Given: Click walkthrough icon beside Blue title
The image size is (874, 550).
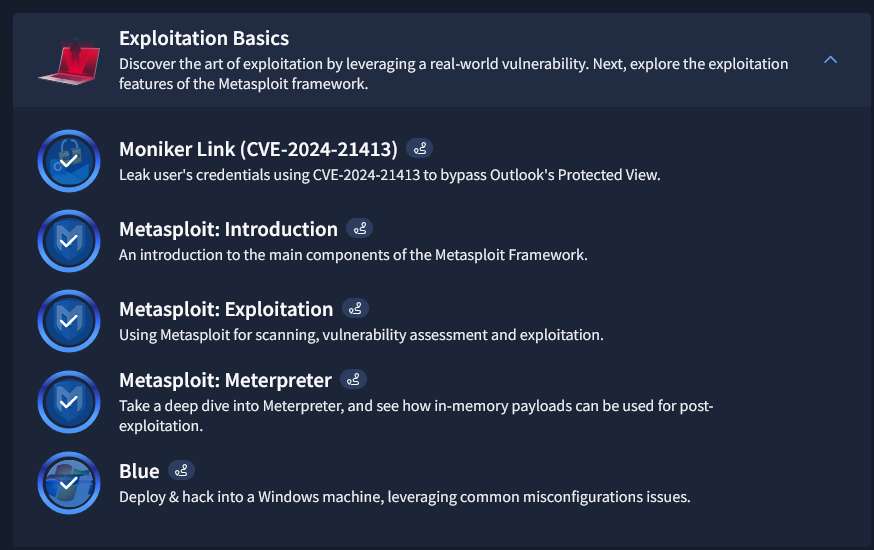Looking at the screenshot, I should tap(181, 470).
